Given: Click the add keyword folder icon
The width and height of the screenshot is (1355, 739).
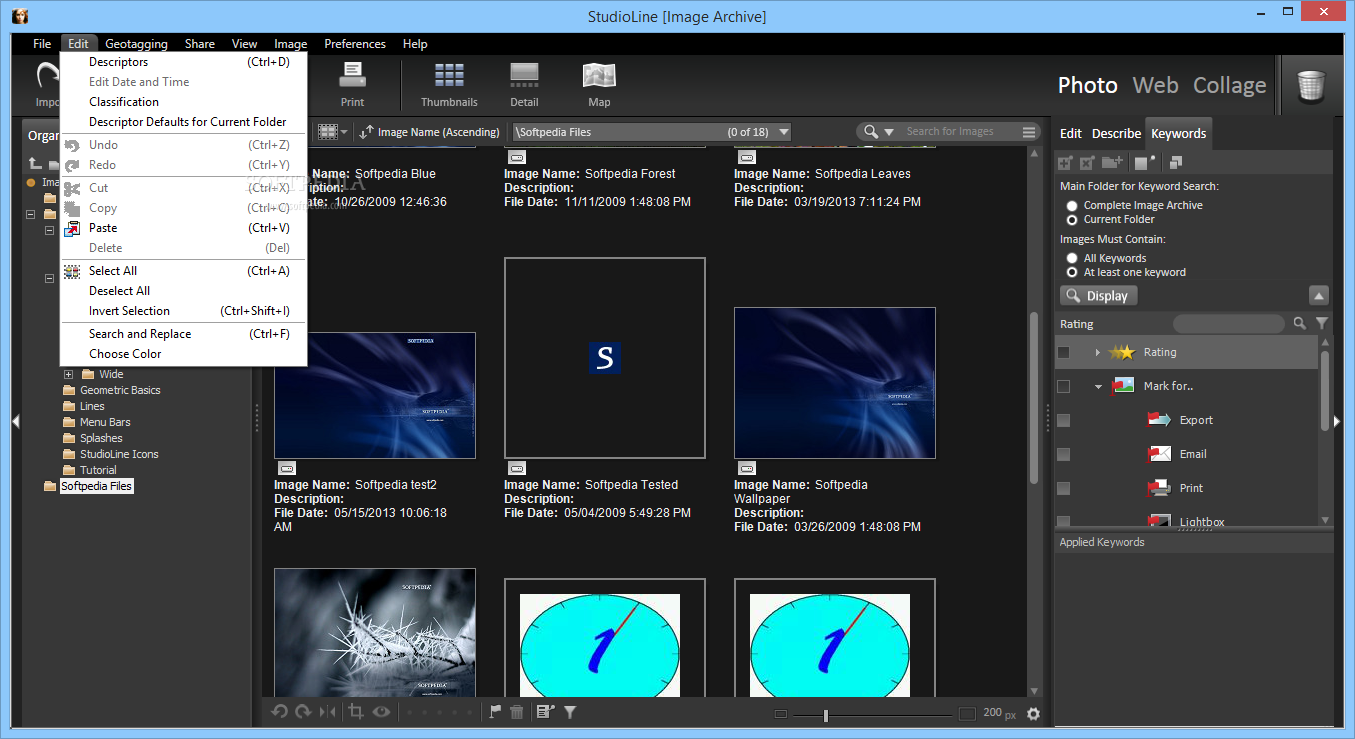Looking at the screenshot, I should (x=1112, y=163).
